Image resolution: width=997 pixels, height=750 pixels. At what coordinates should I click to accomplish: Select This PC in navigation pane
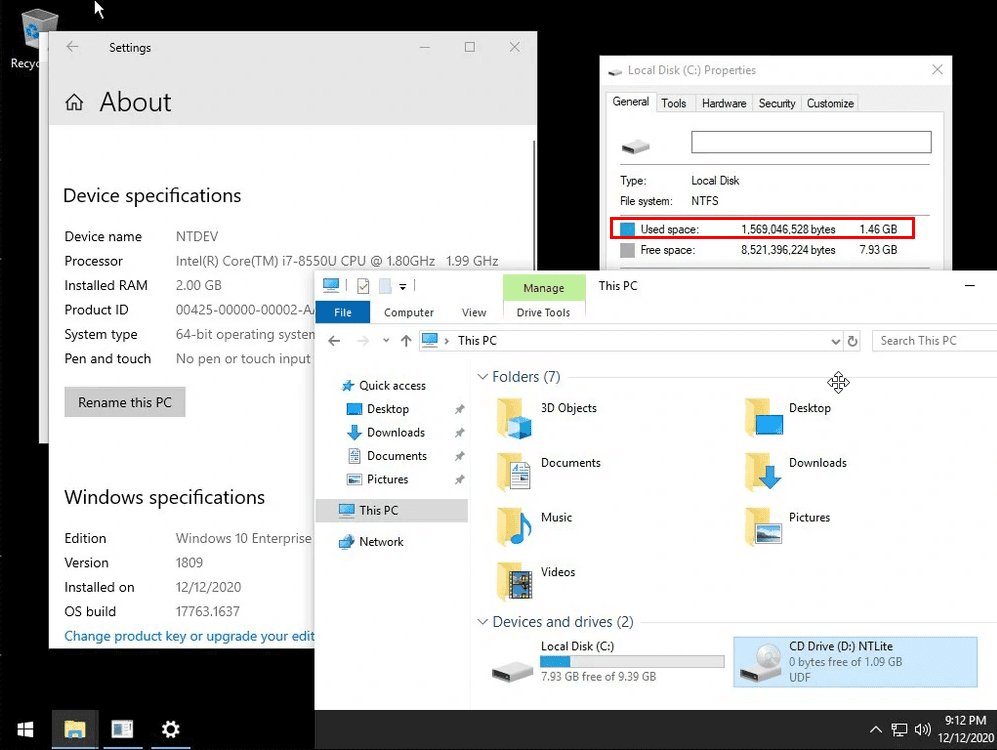(392, 510)
